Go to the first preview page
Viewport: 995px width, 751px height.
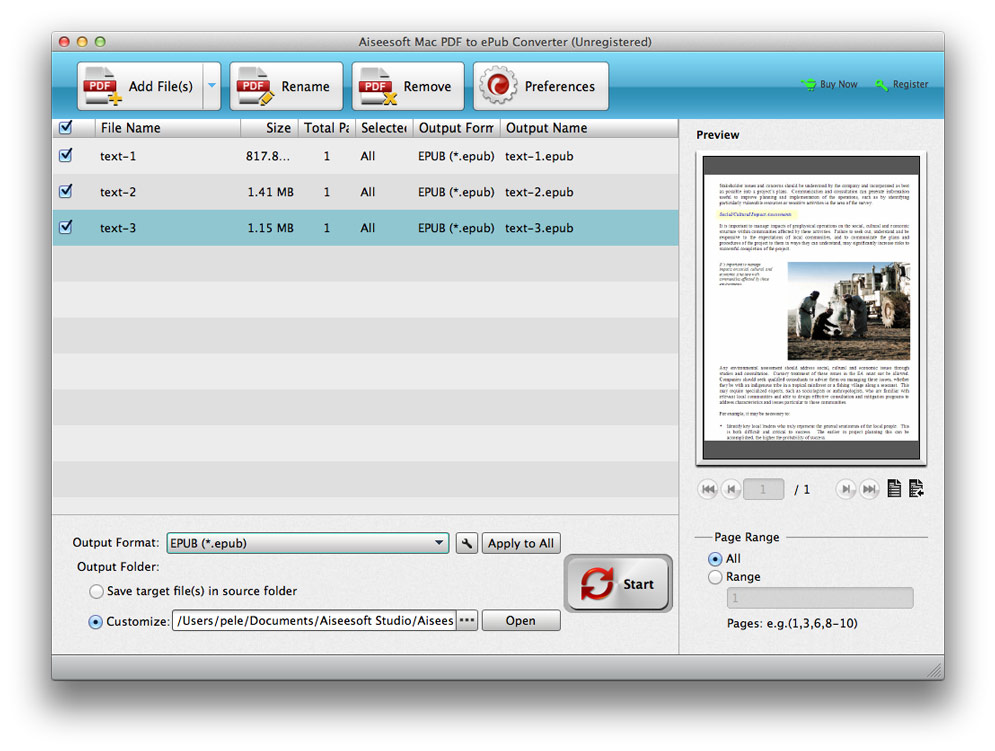coord(708,489)
